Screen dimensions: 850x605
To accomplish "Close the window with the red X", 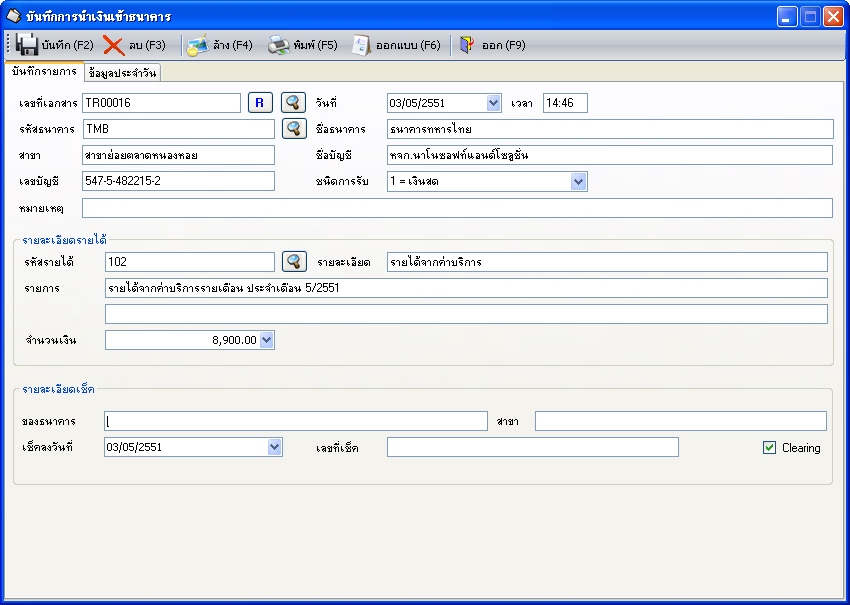I will coord(833,17).
